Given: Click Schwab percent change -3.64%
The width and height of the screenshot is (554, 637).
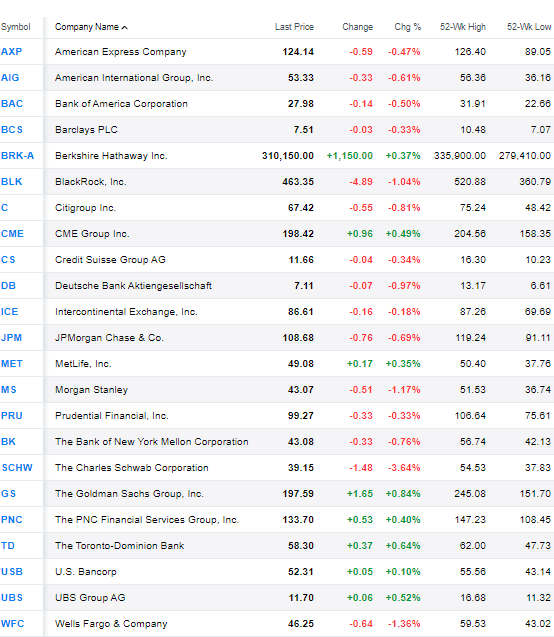Looking at the screenshot, I should 404,468.
